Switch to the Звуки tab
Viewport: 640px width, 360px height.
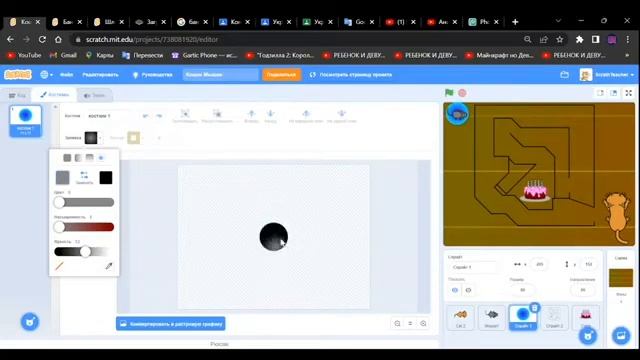click(95, 95)
